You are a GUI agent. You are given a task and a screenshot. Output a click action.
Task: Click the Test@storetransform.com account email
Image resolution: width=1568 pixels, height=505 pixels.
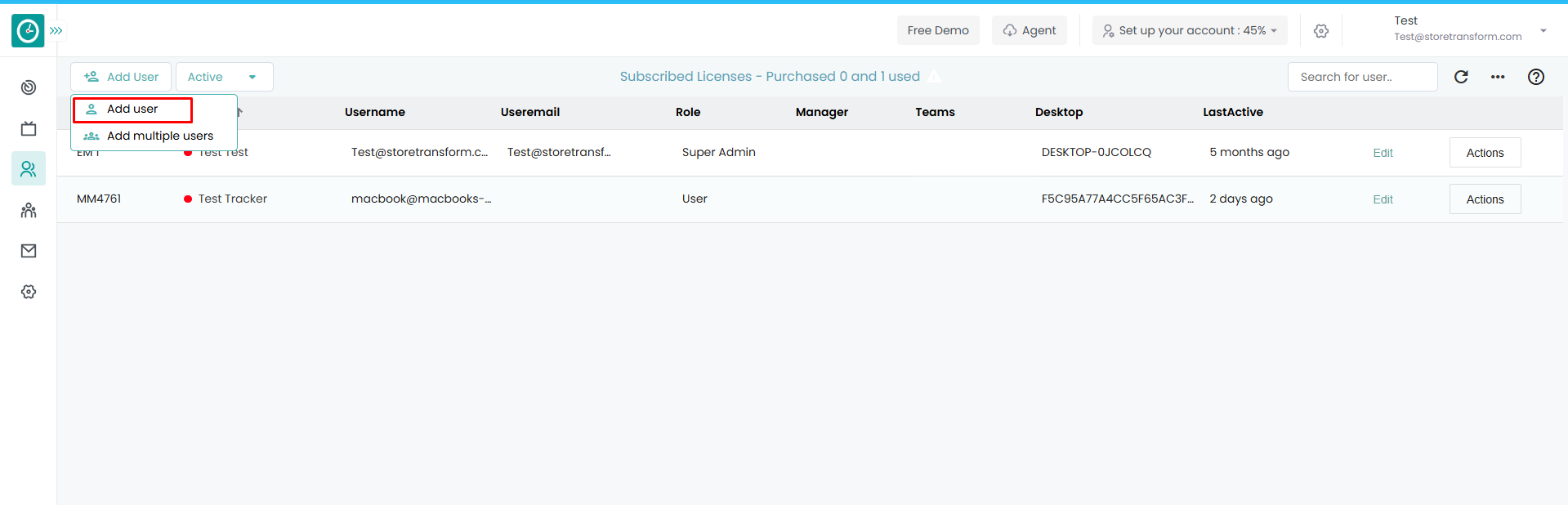pyautogui.click(x=1458, y=37)
